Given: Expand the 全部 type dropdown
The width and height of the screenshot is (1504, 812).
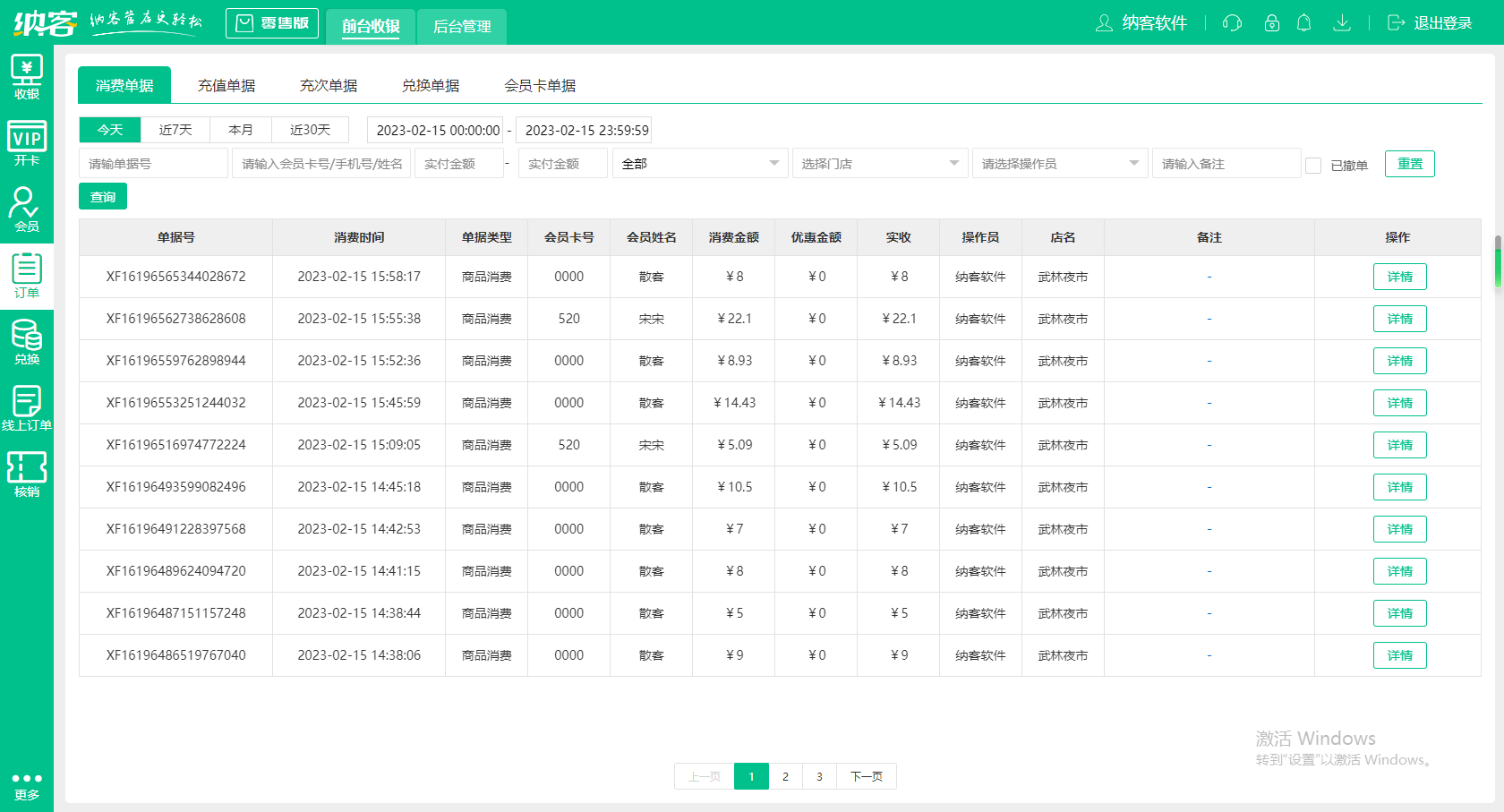Looking at the screenshot, I should (x=700, y=164).
